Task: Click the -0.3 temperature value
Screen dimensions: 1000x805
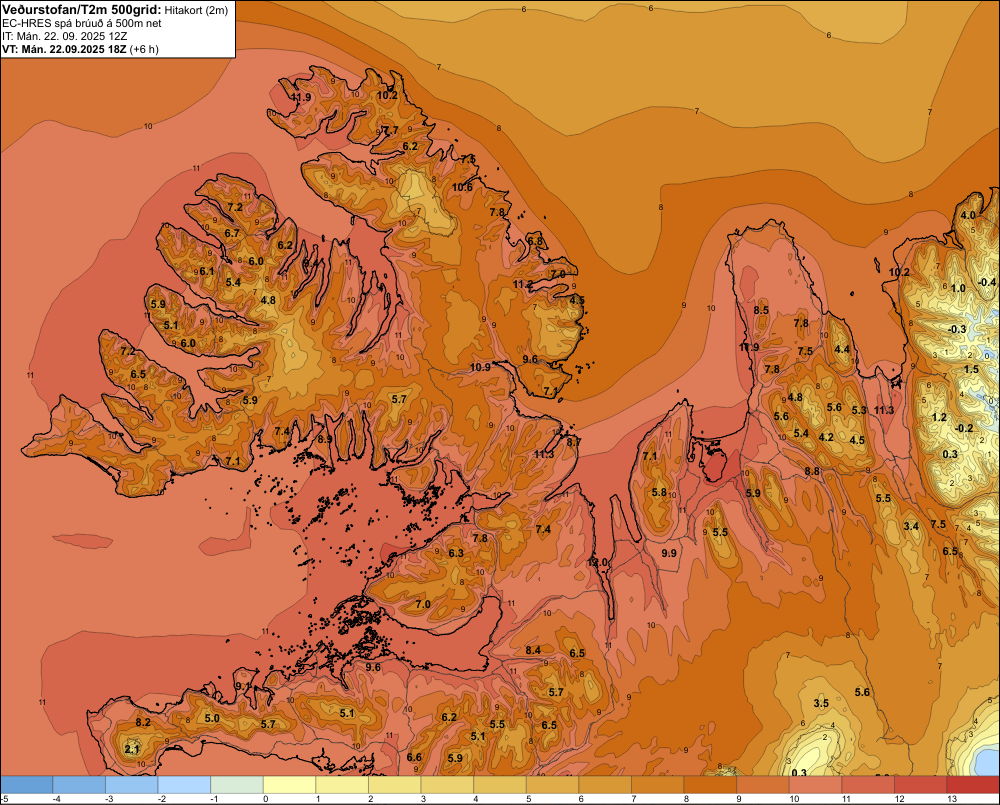Action: (x=957, y=329)
